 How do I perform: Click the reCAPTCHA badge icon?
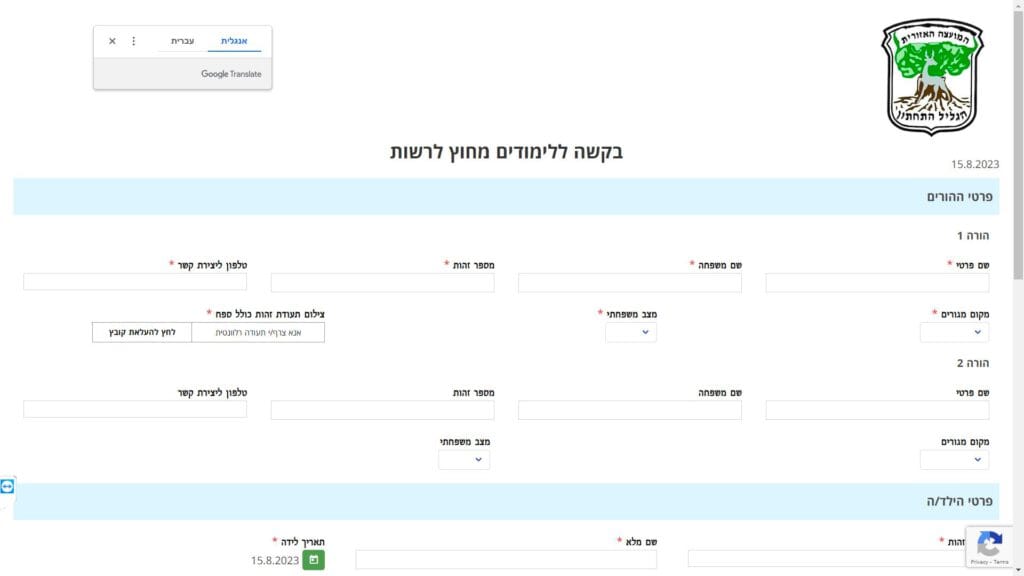(989, 544)
